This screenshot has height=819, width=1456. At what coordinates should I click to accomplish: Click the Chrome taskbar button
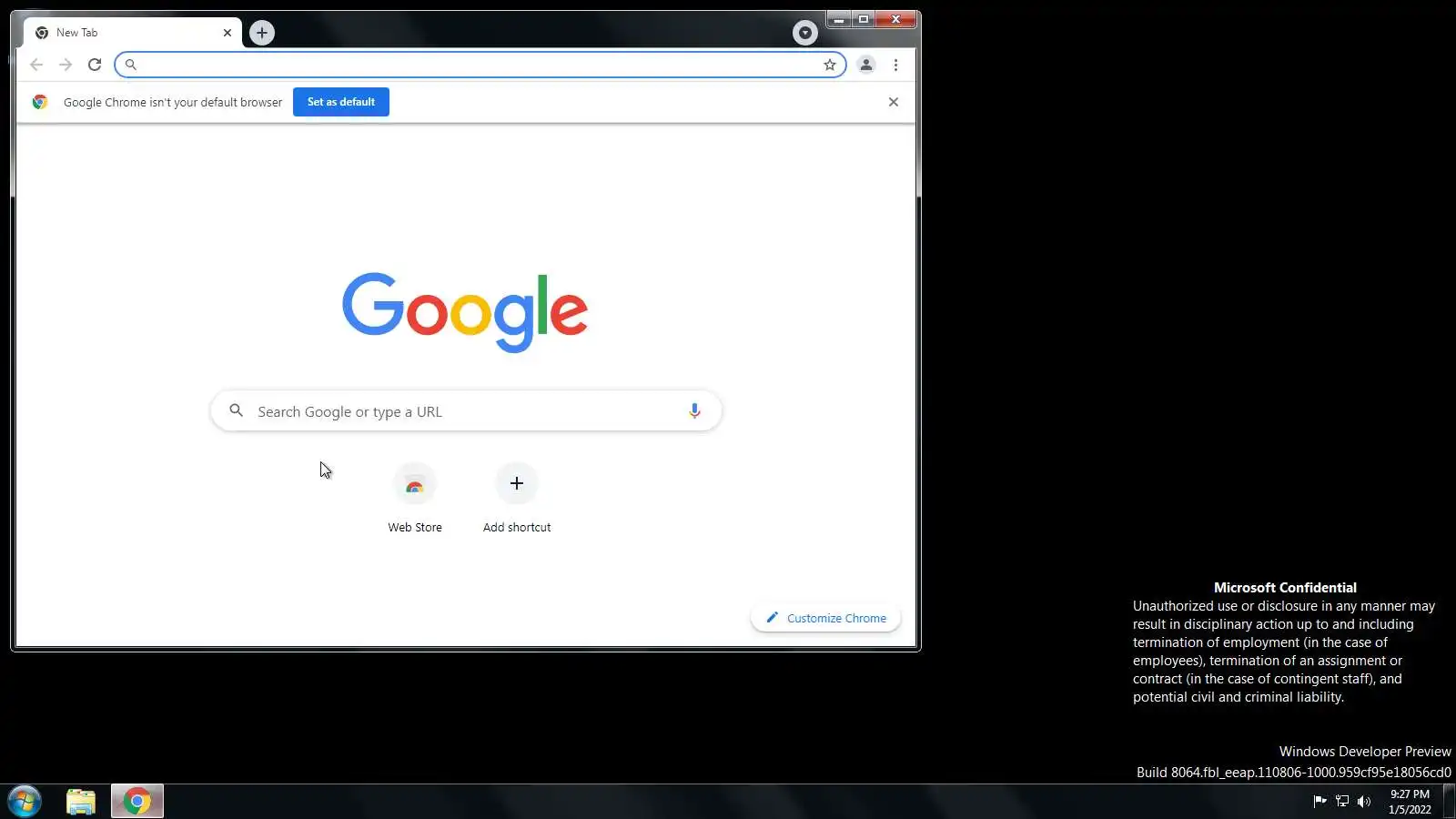coord(137,802)
